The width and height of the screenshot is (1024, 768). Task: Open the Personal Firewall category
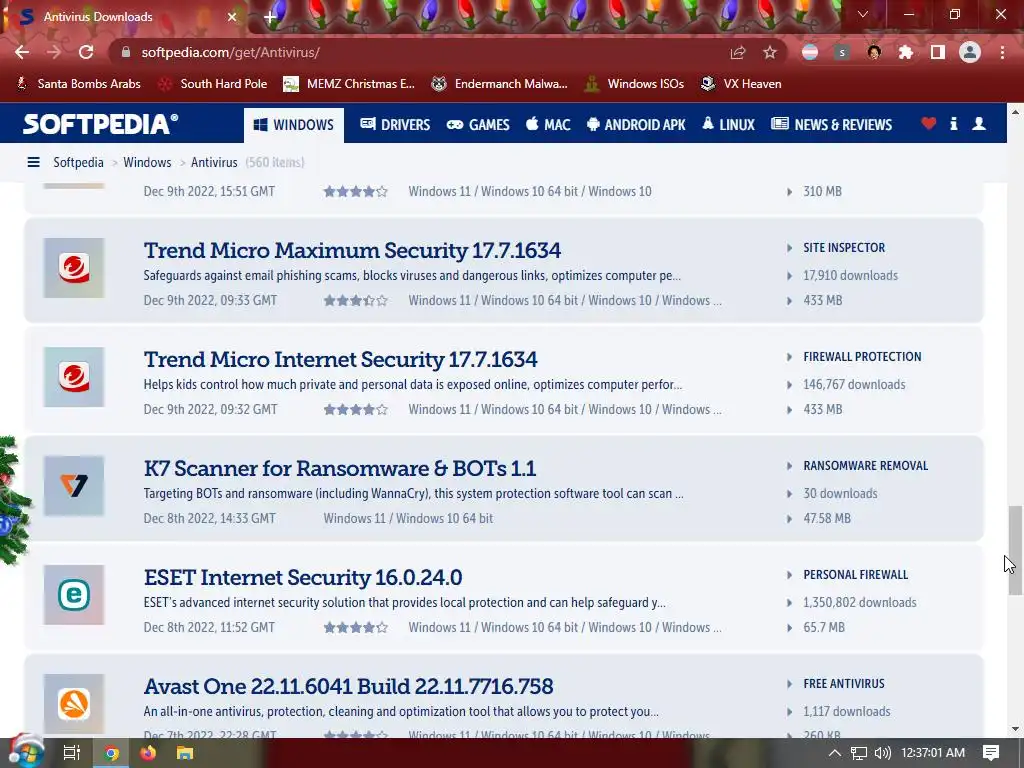click(856, 575)
